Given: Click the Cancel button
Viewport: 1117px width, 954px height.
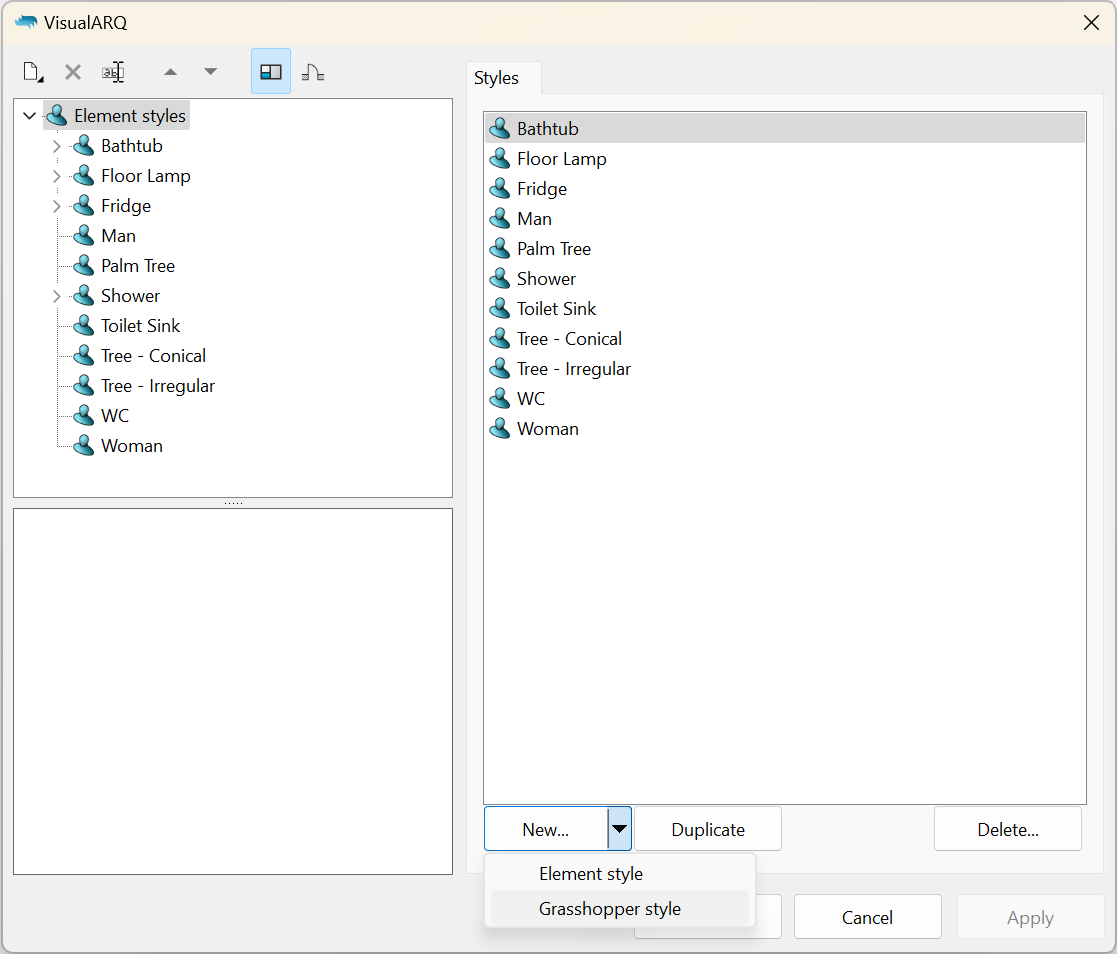Looking at the screenshot, I should [x=868, y=917].
